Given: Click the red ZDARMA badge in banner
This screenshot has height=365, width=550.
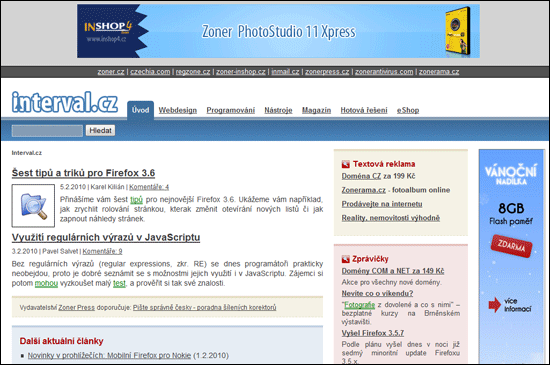Looking at the screenshot, I should (x=511, y=246).
